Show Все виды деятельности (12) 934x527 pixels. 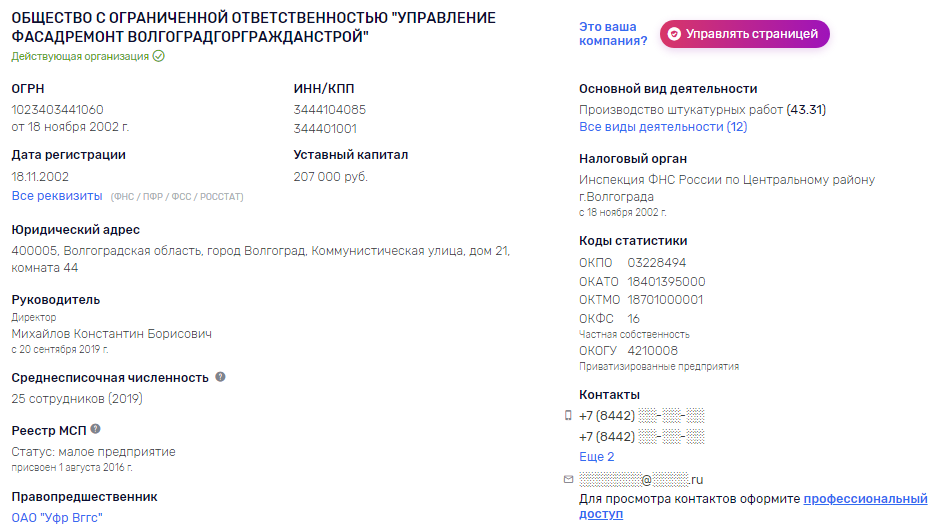(x=663, y=127)
